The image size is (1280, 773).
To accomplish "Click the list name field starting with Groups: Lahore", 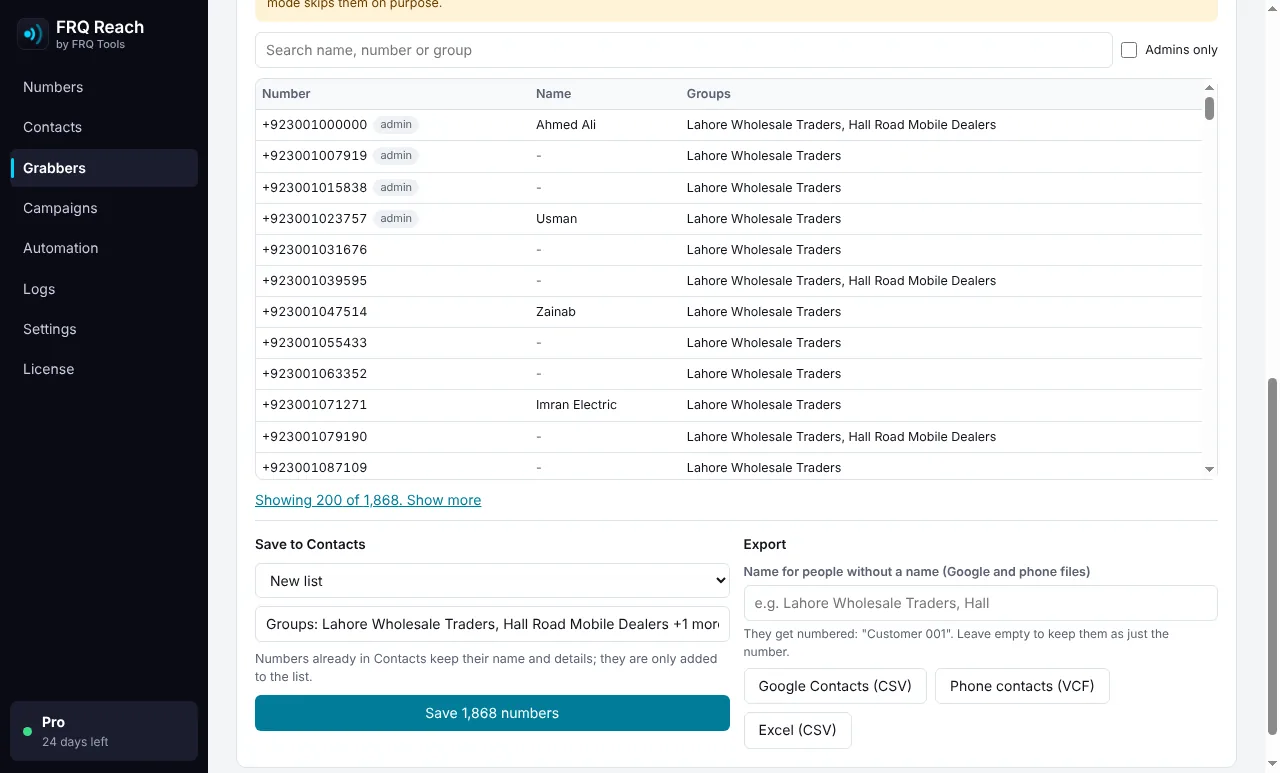I will click(492, 624).
